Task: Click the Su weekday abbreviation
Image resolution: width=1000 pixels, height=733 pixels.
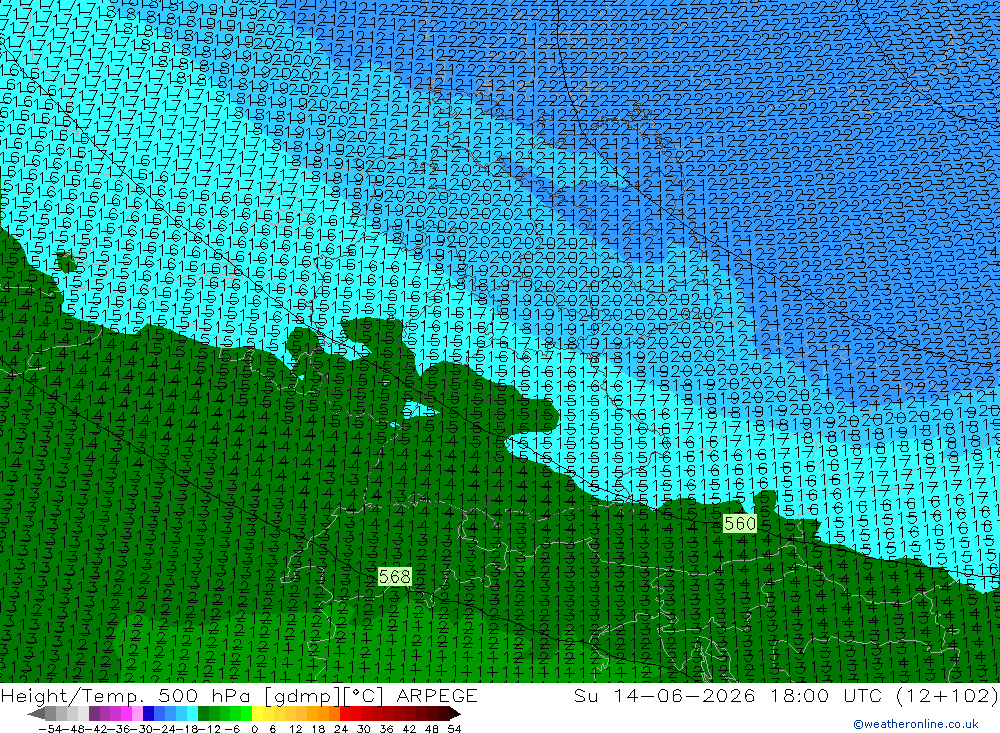Action: tap(586, 695)
